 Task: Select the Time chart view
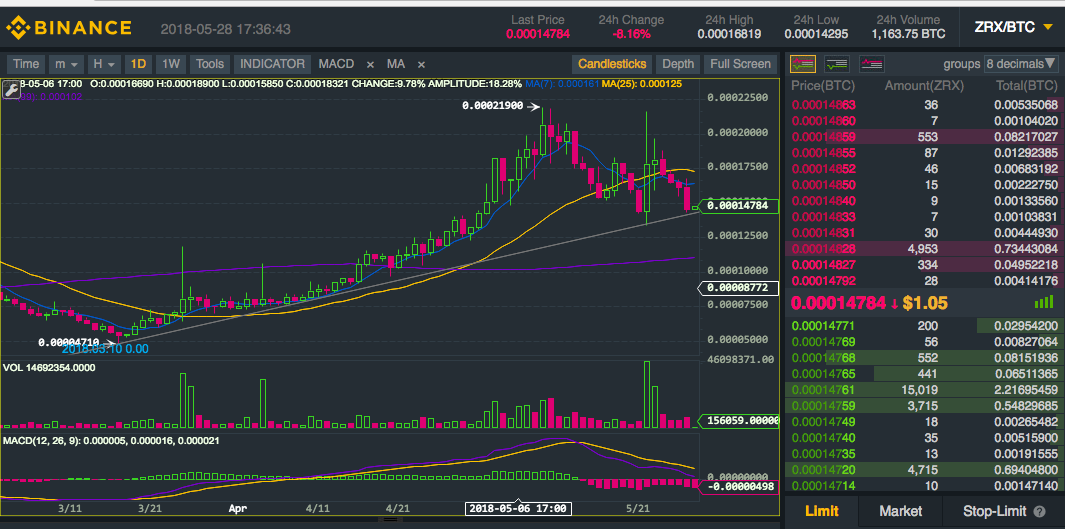click(26, 65)
